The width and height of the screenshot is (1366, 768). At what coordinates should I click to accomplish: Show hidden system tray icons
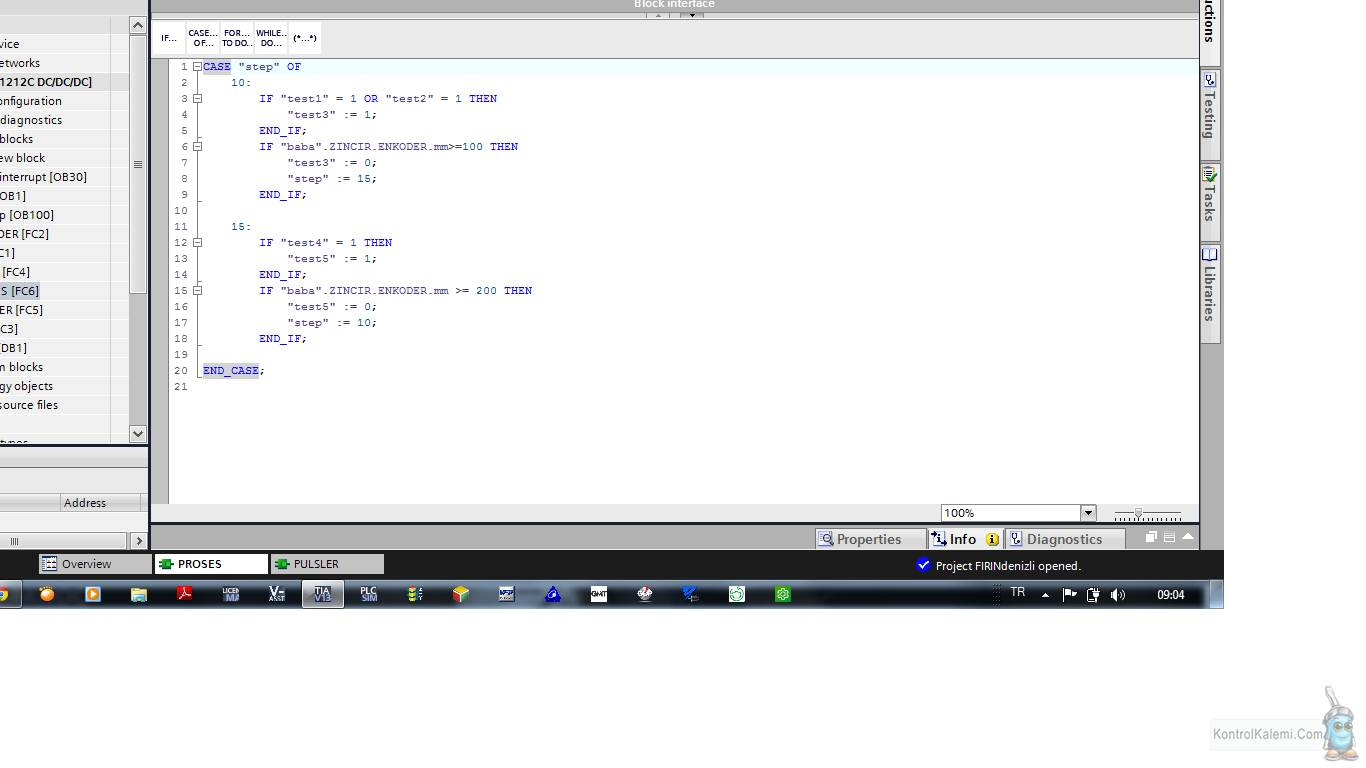(1045, 595)
